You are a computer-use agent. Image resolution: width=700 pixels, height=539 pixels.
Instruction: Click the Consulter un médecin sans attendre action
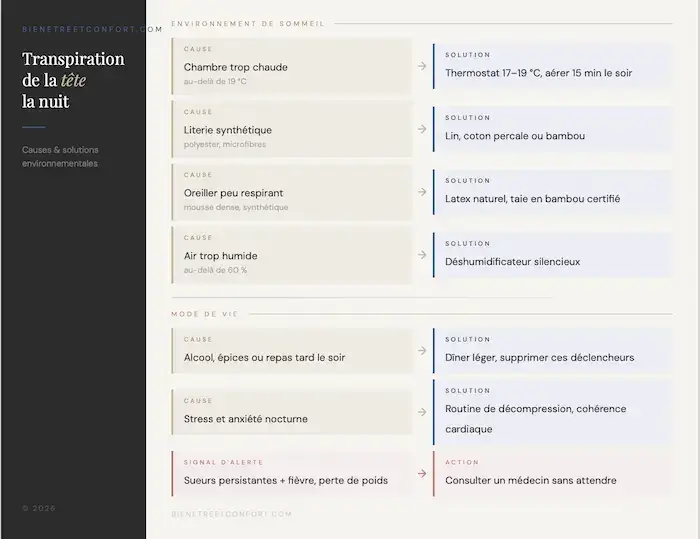click(x=552, y=474)
